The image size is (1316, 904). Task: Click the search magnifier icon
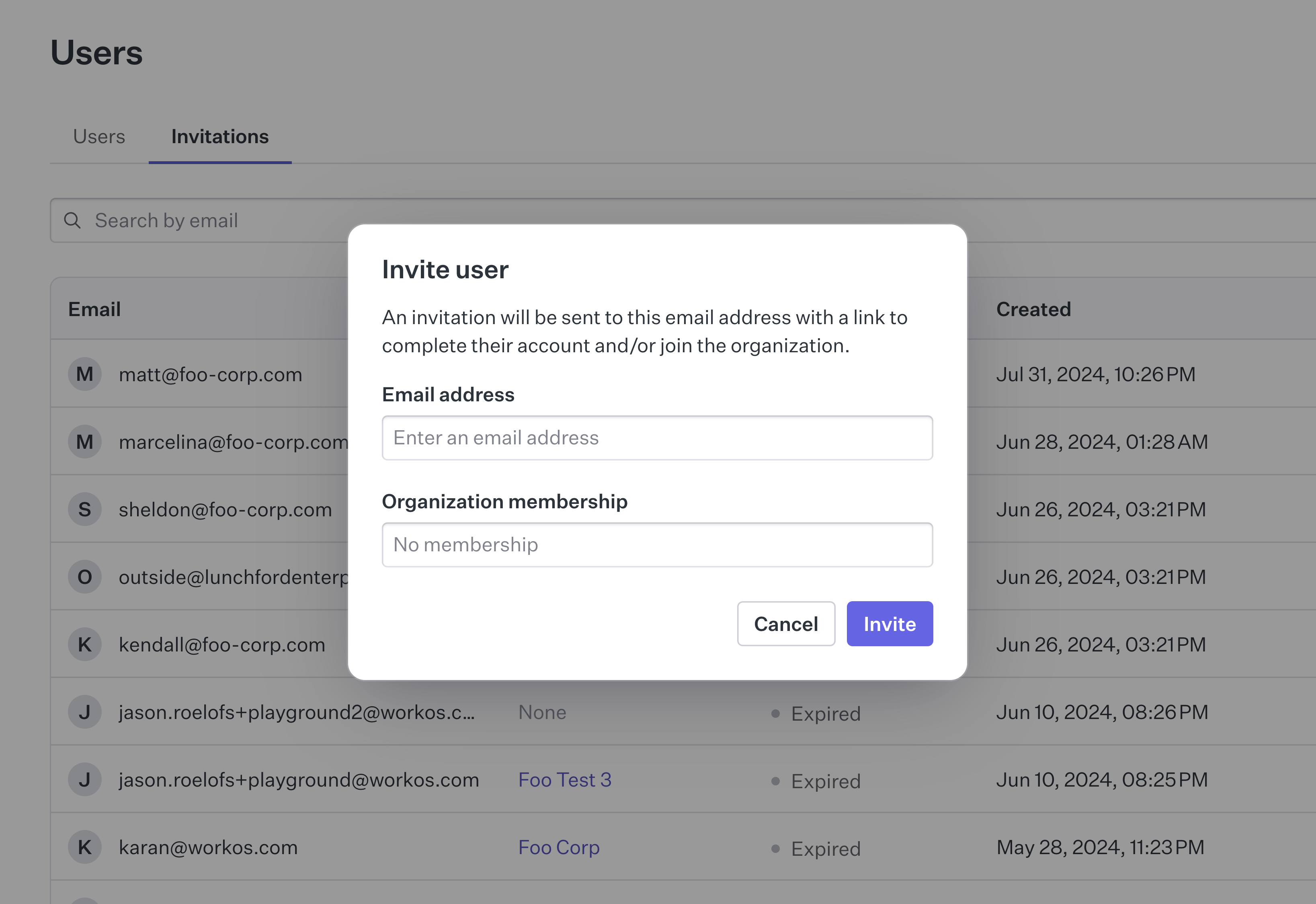[x=72, y=220]
